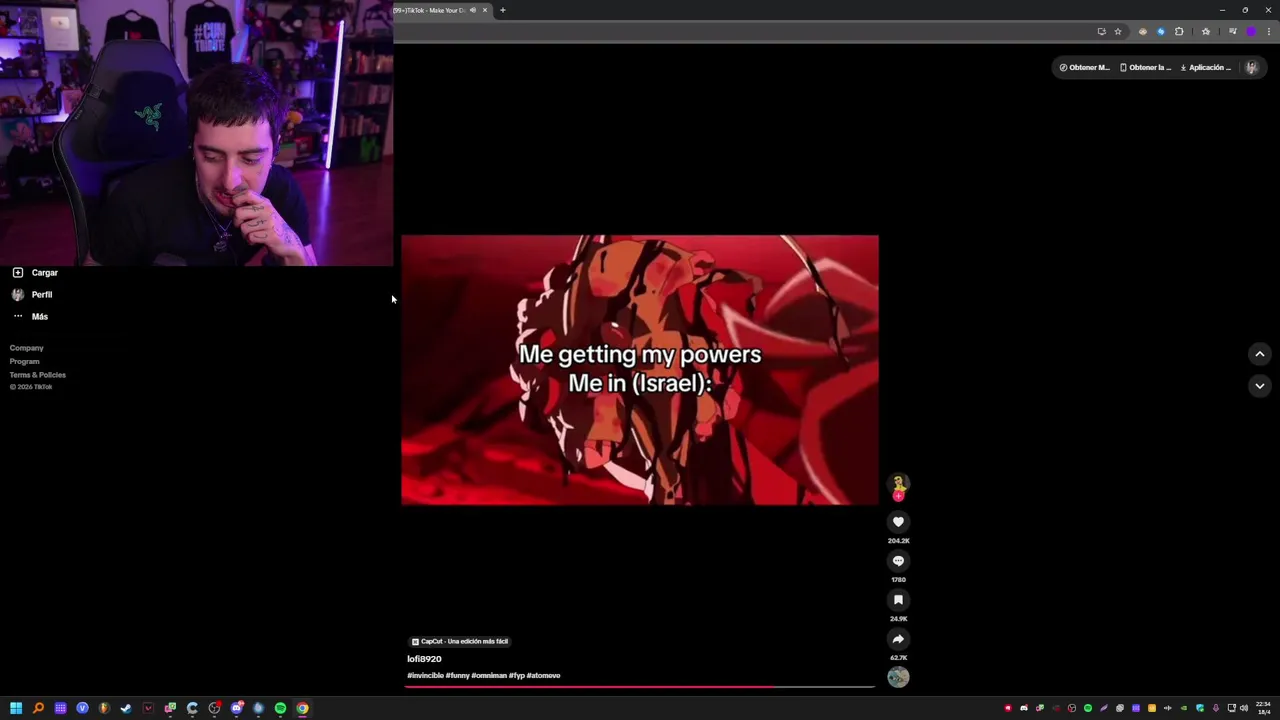Open Chrome media controls button
Image resolution: width=1280 pixels, height=720 pixels.
pos(1232,31)
